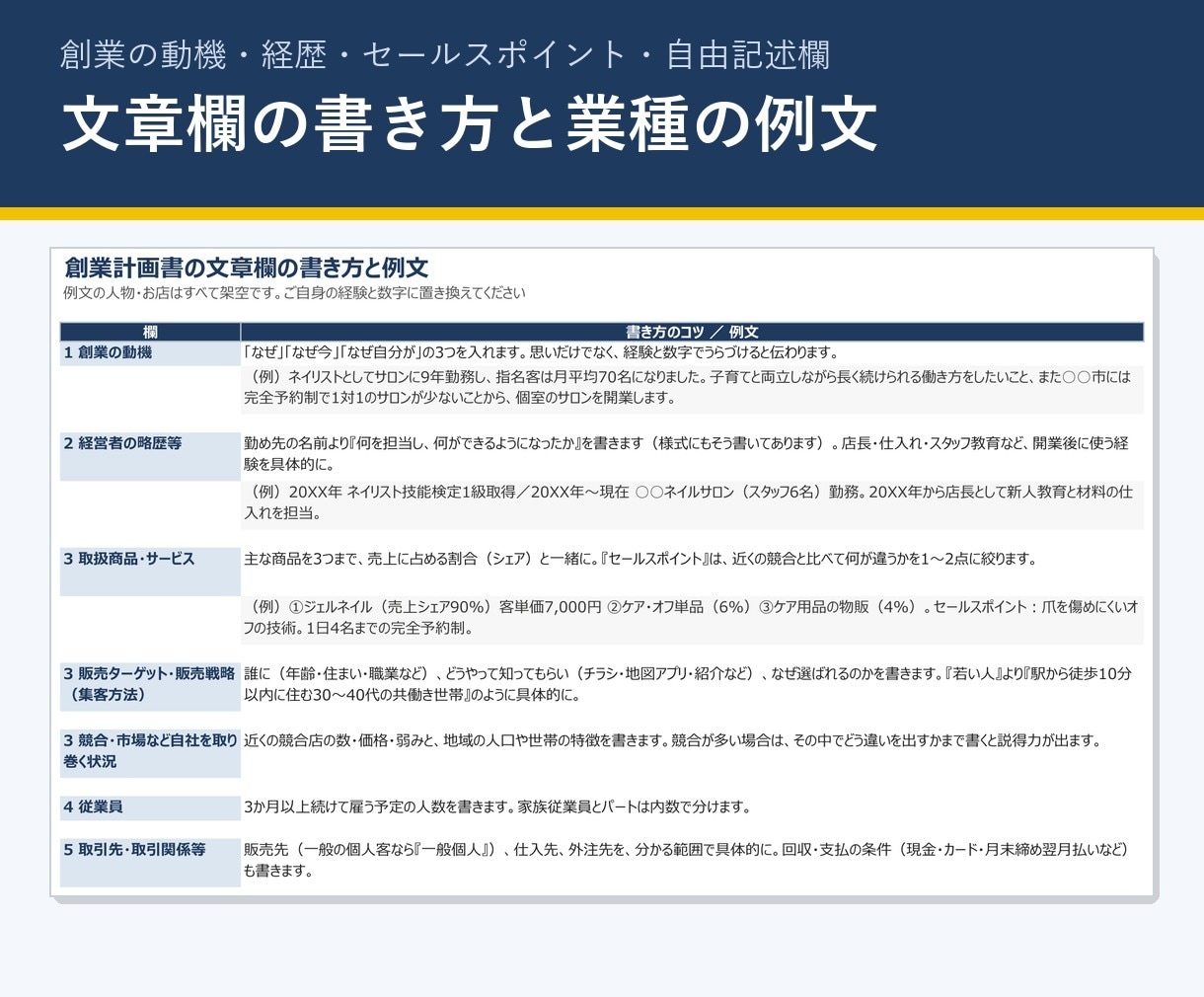Select the 欄 column header cell

tap(150, 332)
